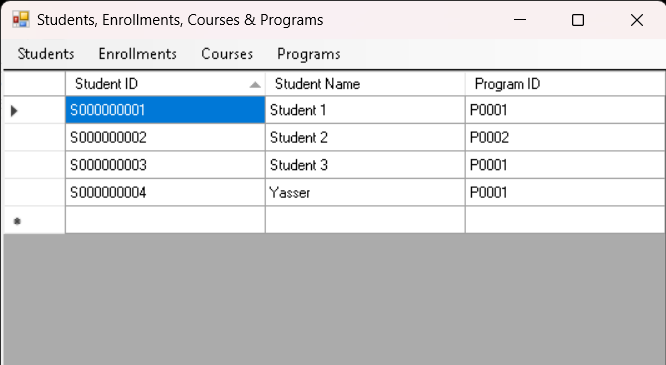Sort by Student Name column header
The width and height of the screenshot is (666, 365).
coord(365,84)
